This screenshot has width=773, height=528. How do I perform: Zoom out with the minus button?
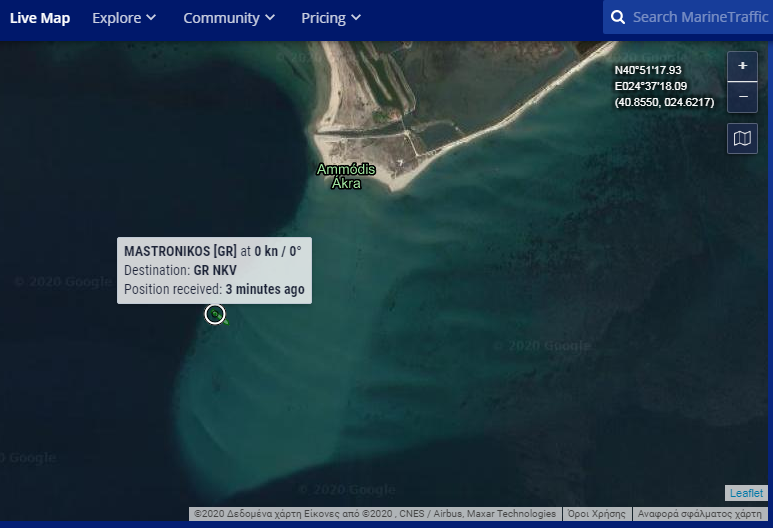tap(742, 97)
